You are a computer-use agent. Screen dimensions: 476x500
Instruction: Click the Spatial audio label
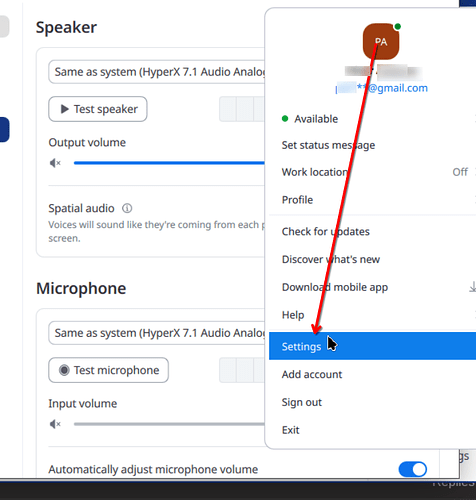click(81, 208)
